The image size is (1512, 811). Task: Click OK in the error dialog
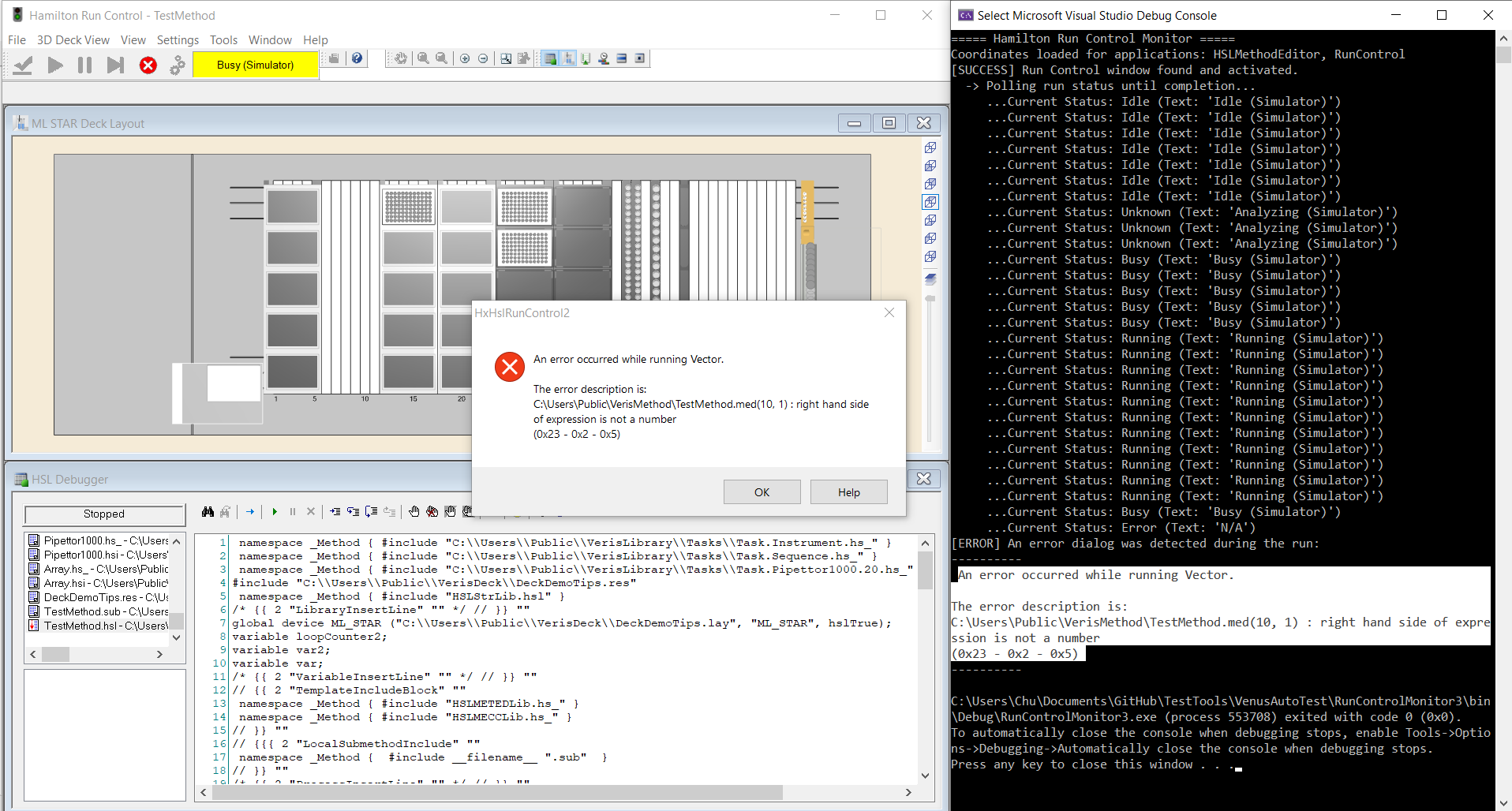click(x=762, y=492)
